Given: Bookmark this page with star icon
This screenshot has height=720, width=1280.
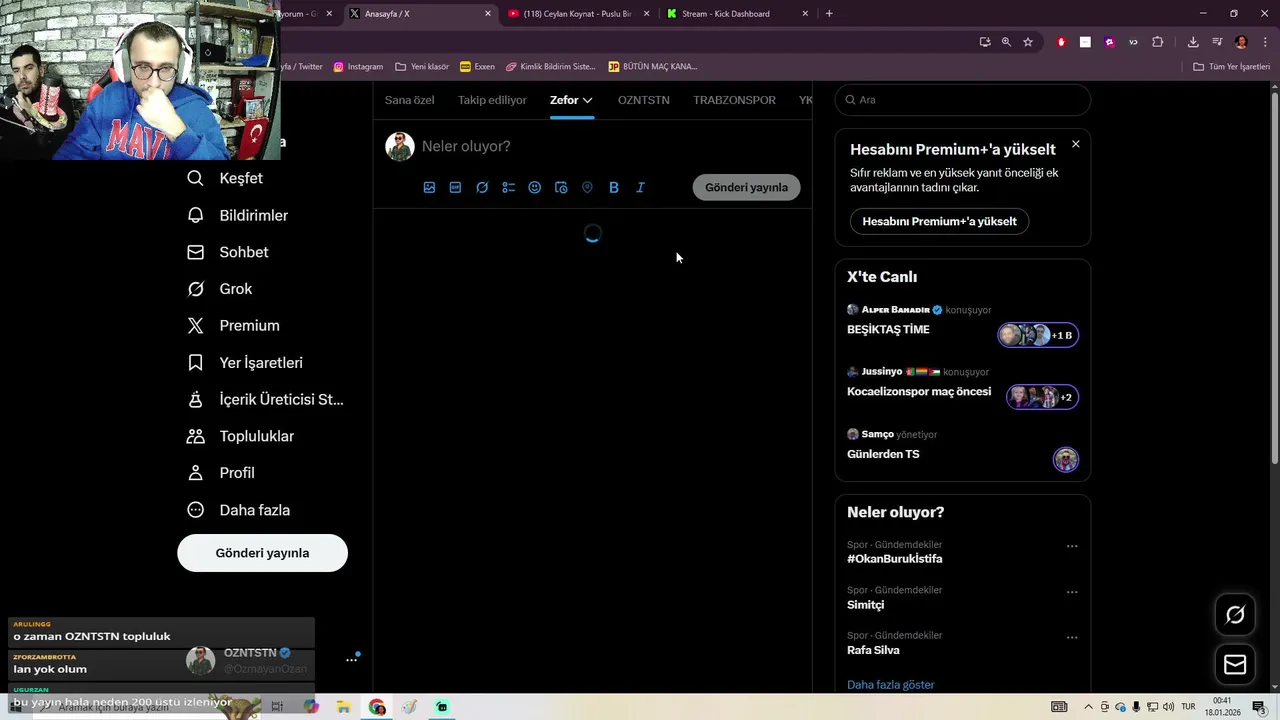Looking at the screenshot, I should [1027, 42].
